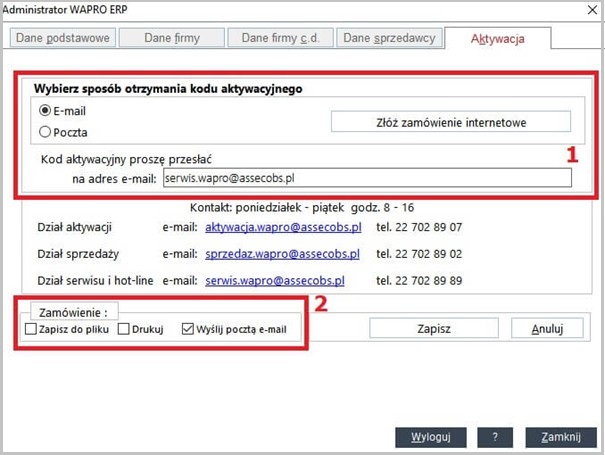Switch to the Dane podstawowe tab
This screenshot has height=455, width=605.
tap(63, 38)
